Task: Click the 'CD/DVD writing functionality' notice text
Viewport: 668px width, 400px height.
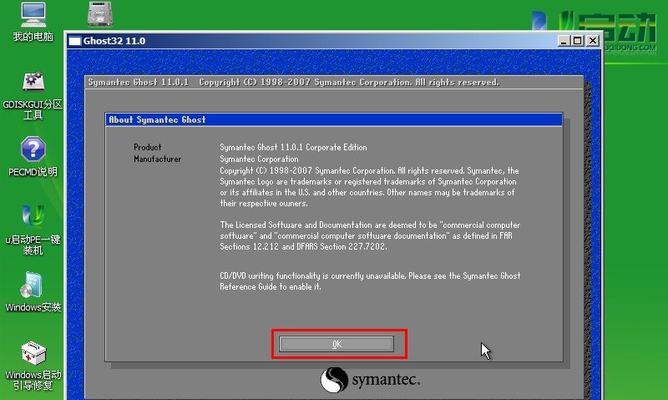Action: (x=370, y=281)
